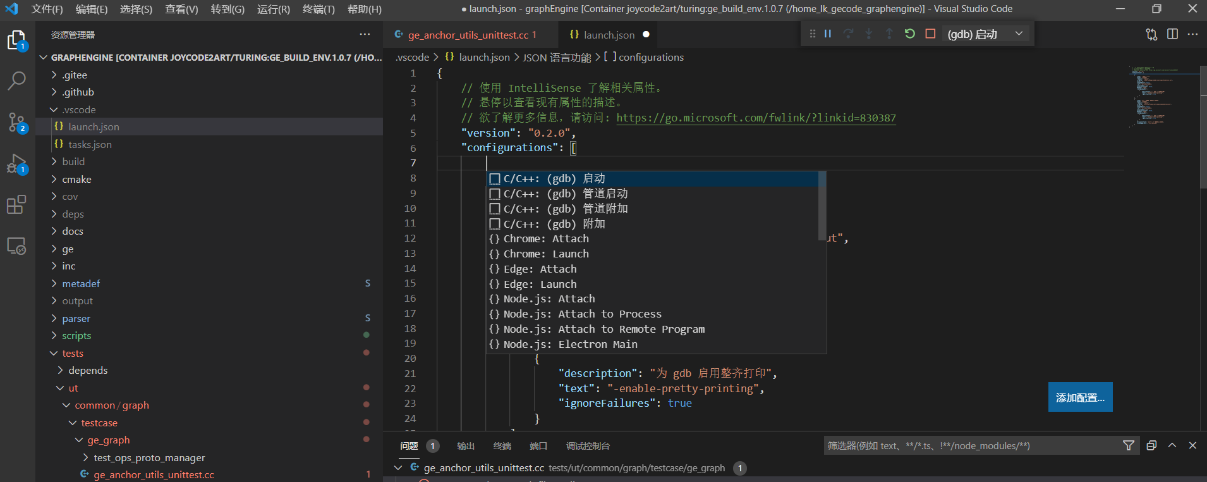Open the Run and Debug view
1207x482 pixels.
click(x=17, y=164)
